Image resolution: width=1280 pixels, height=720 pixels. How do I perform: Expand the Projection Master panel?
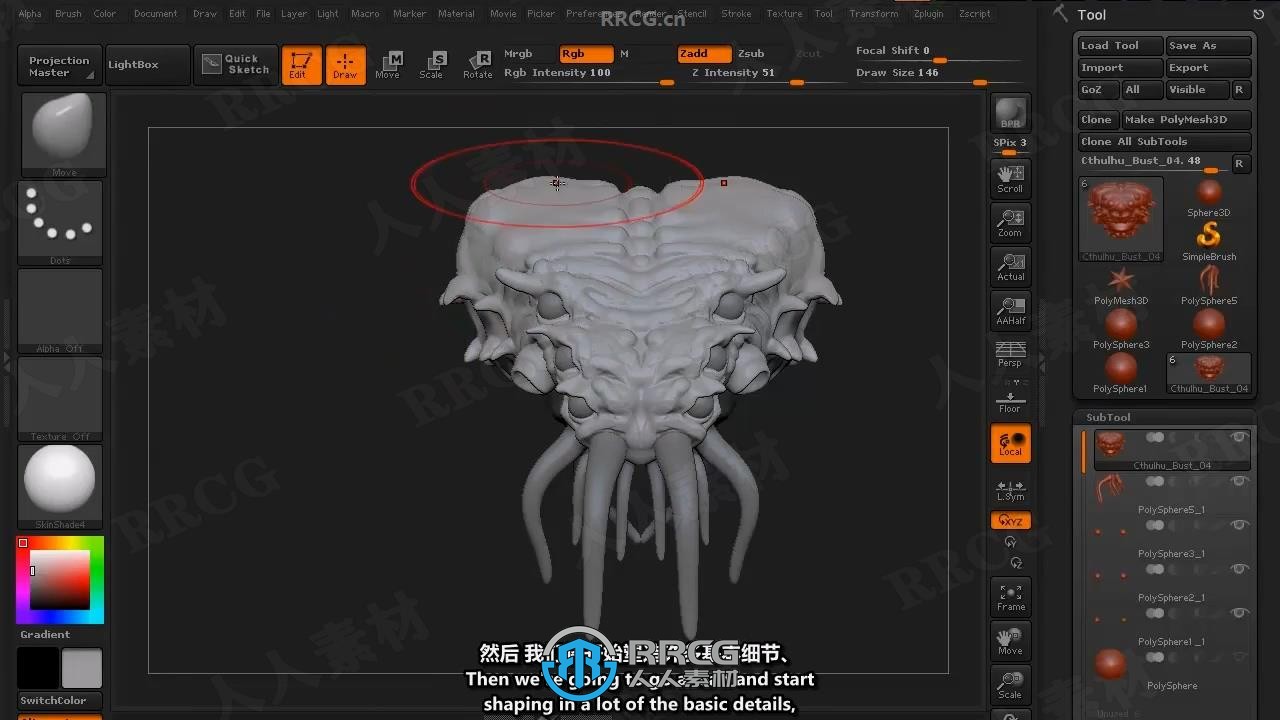pos(59,66)
